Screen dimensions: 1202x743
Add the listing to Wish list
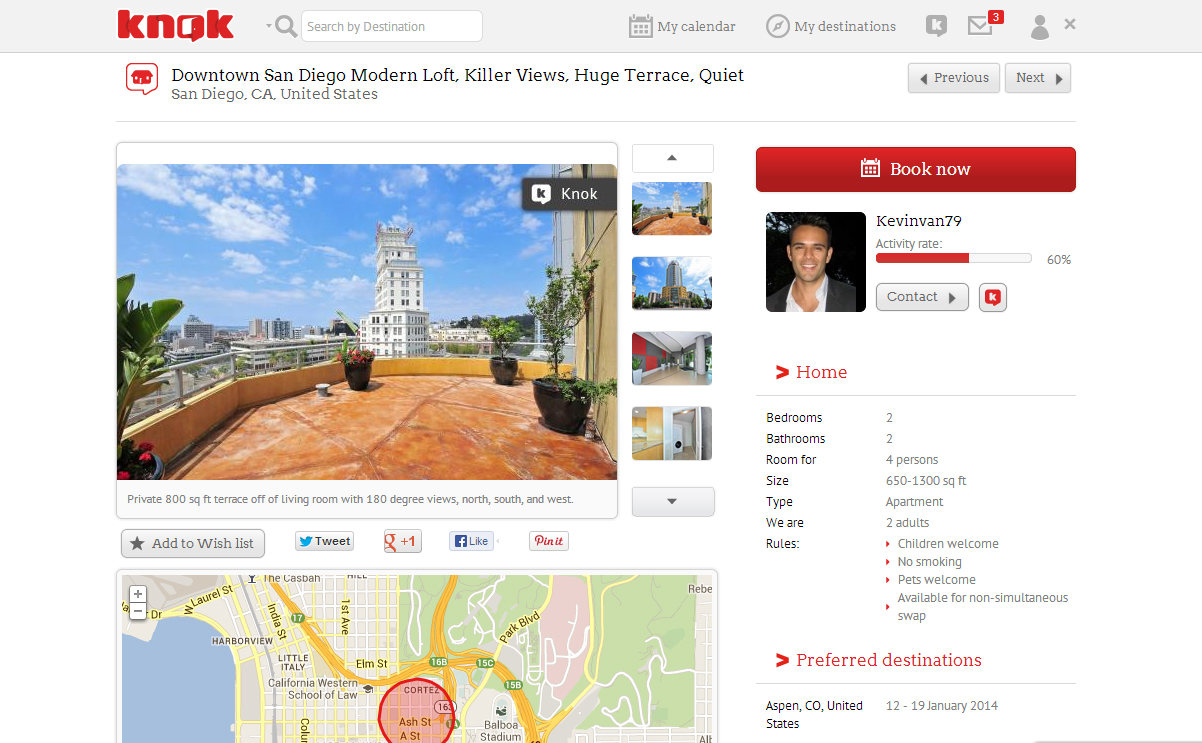point(193,543)
